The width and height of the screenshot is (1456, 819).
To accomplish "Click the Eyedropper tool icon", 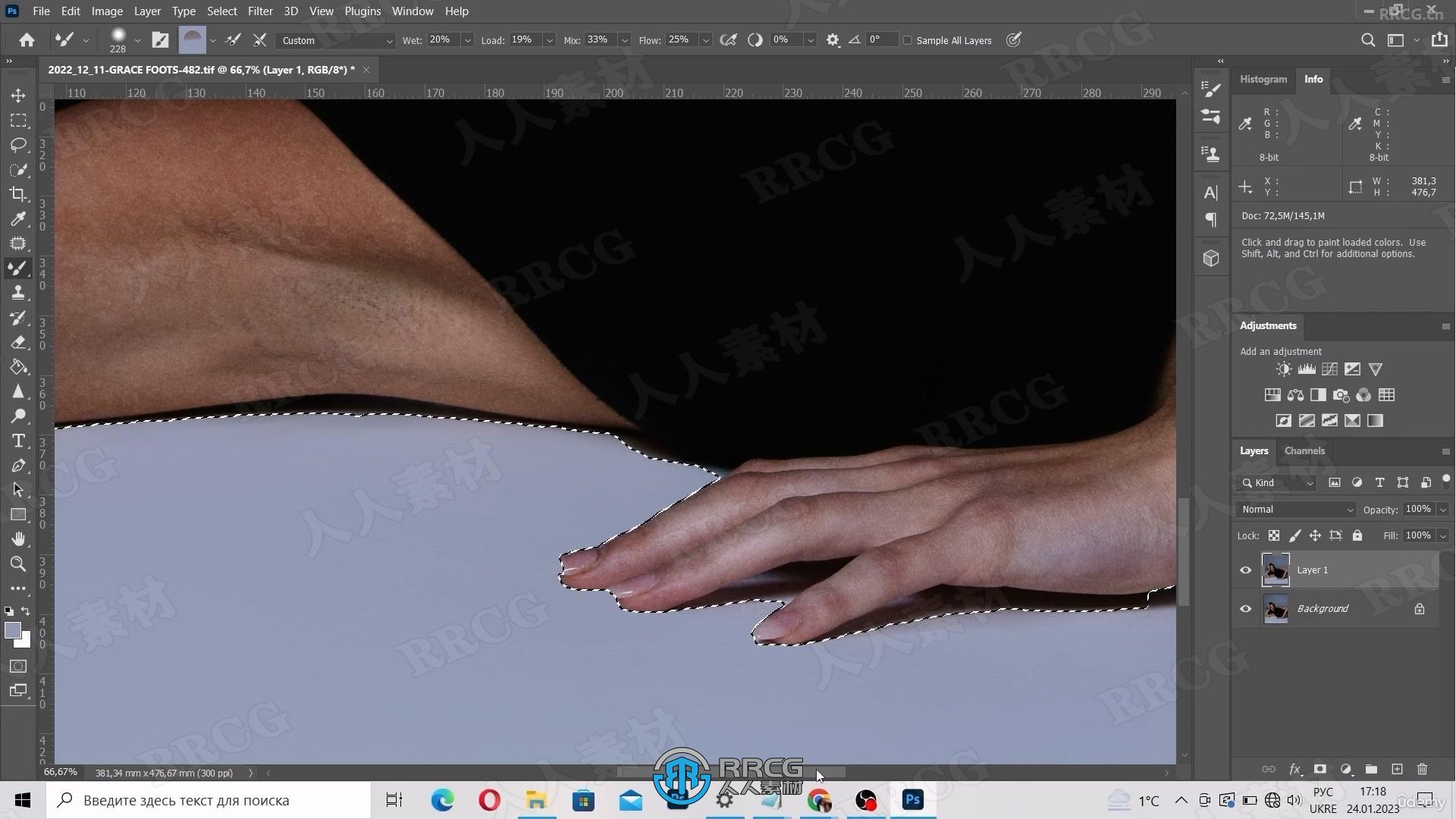I will coord(18,219).
